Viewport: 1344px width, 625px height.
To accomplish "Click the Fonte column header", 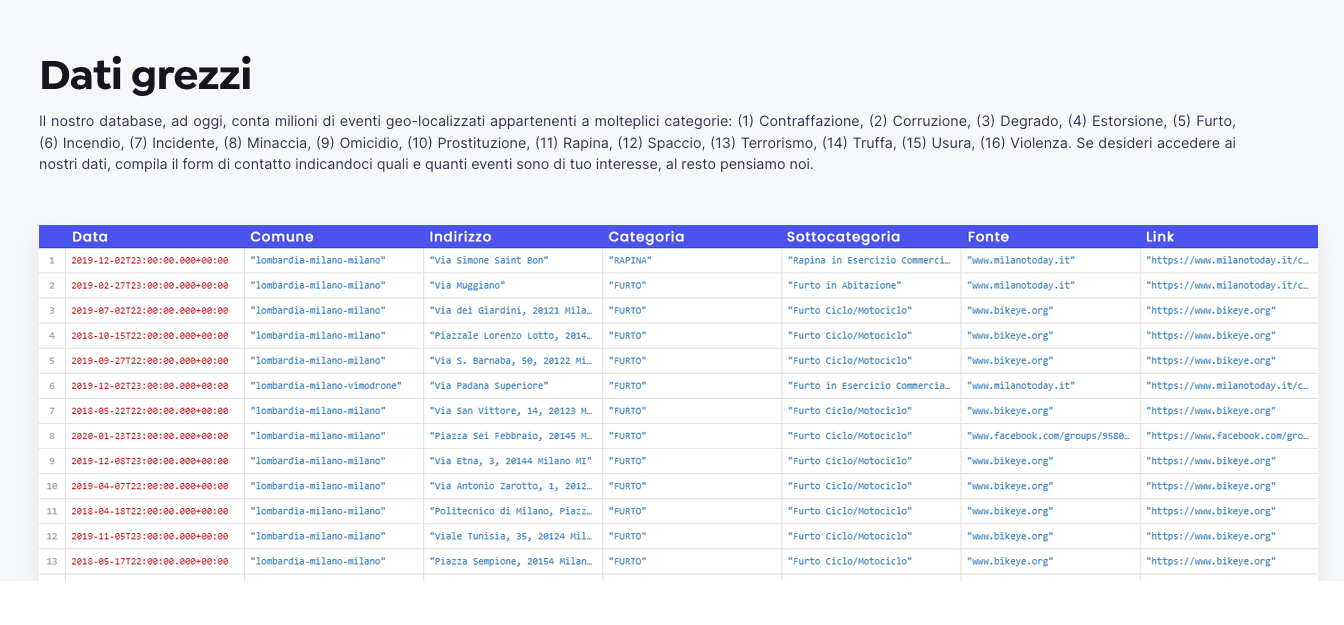I will (988, 237).
